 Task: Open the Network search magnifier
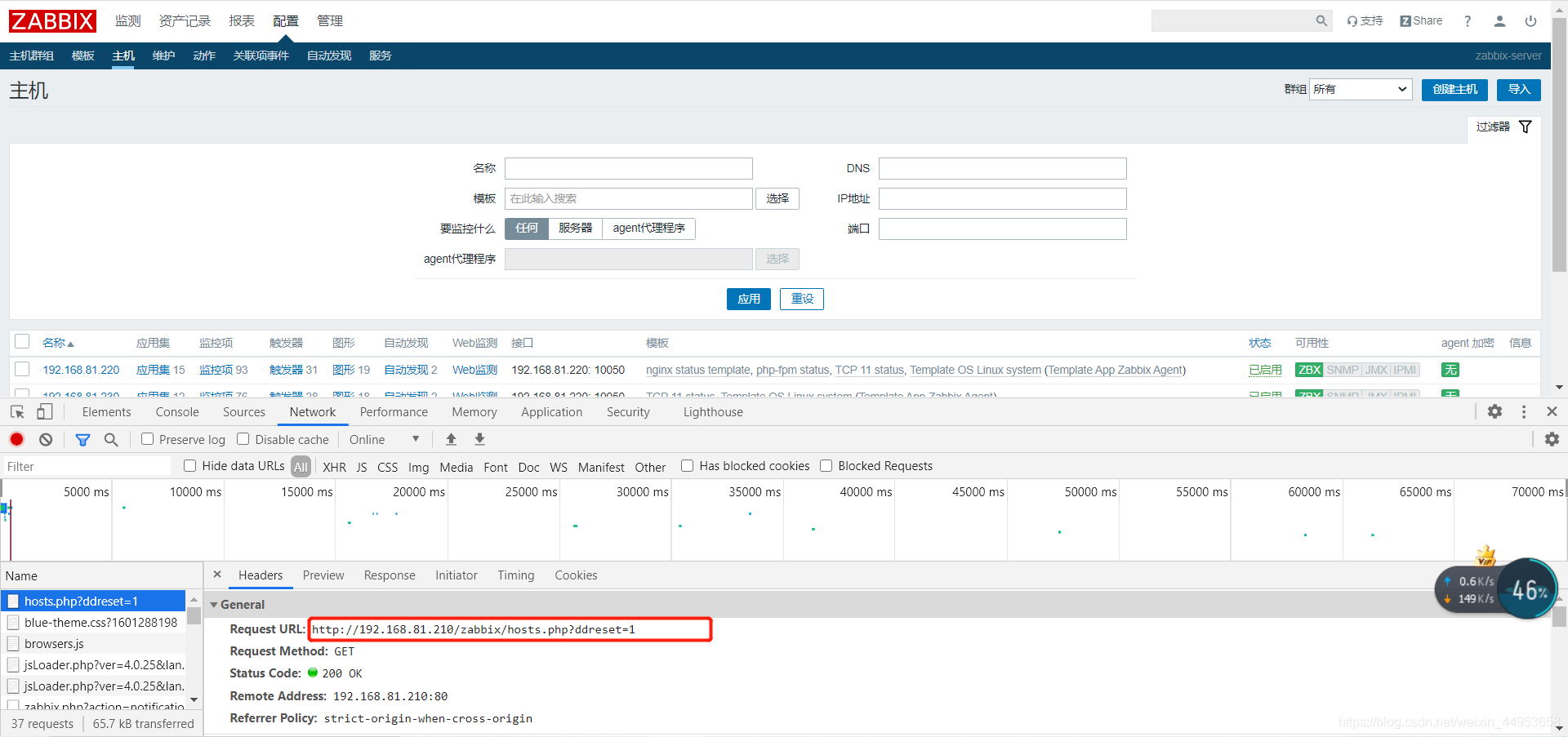(x=111, y=440)
